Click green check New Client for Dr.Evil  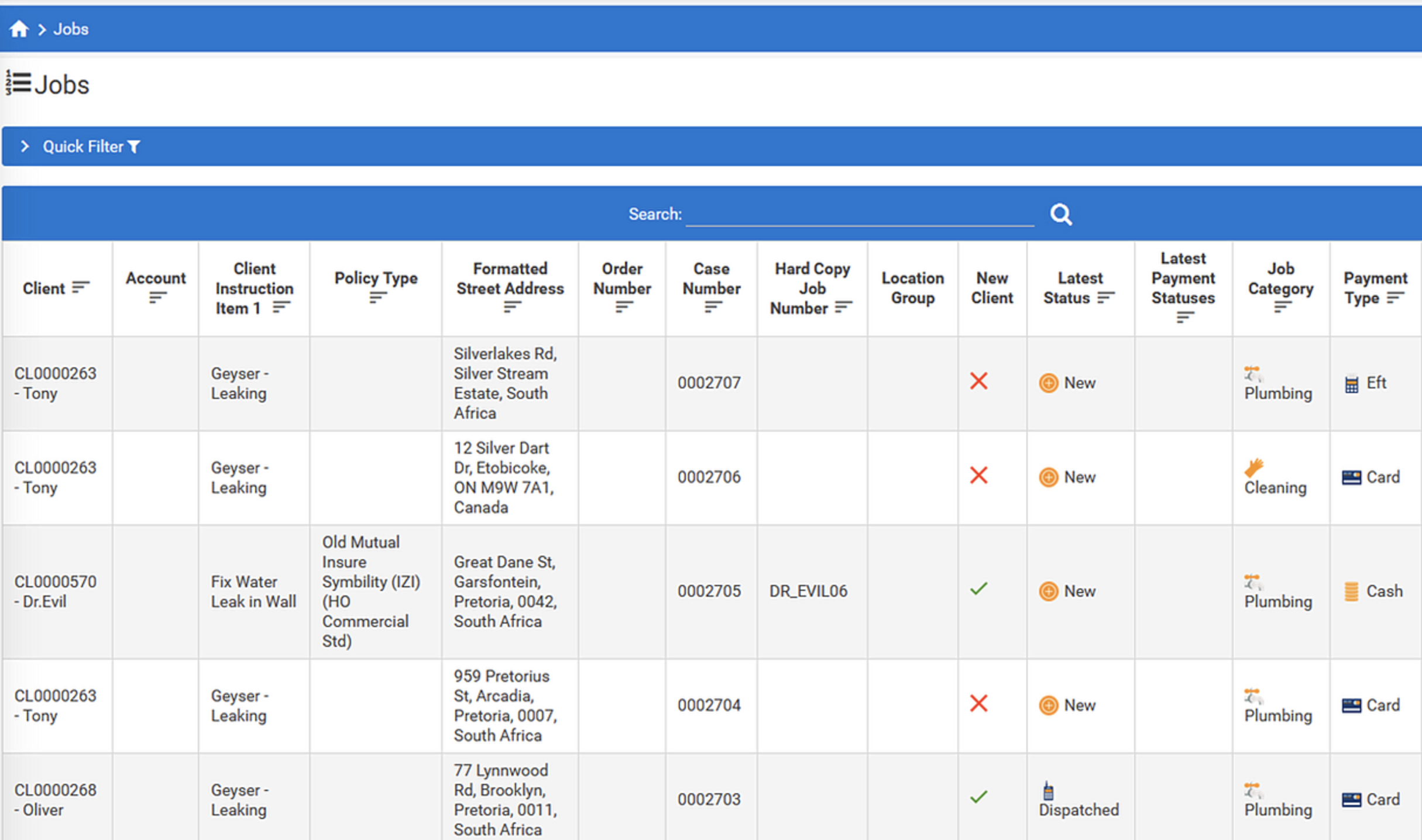[978, 588]
